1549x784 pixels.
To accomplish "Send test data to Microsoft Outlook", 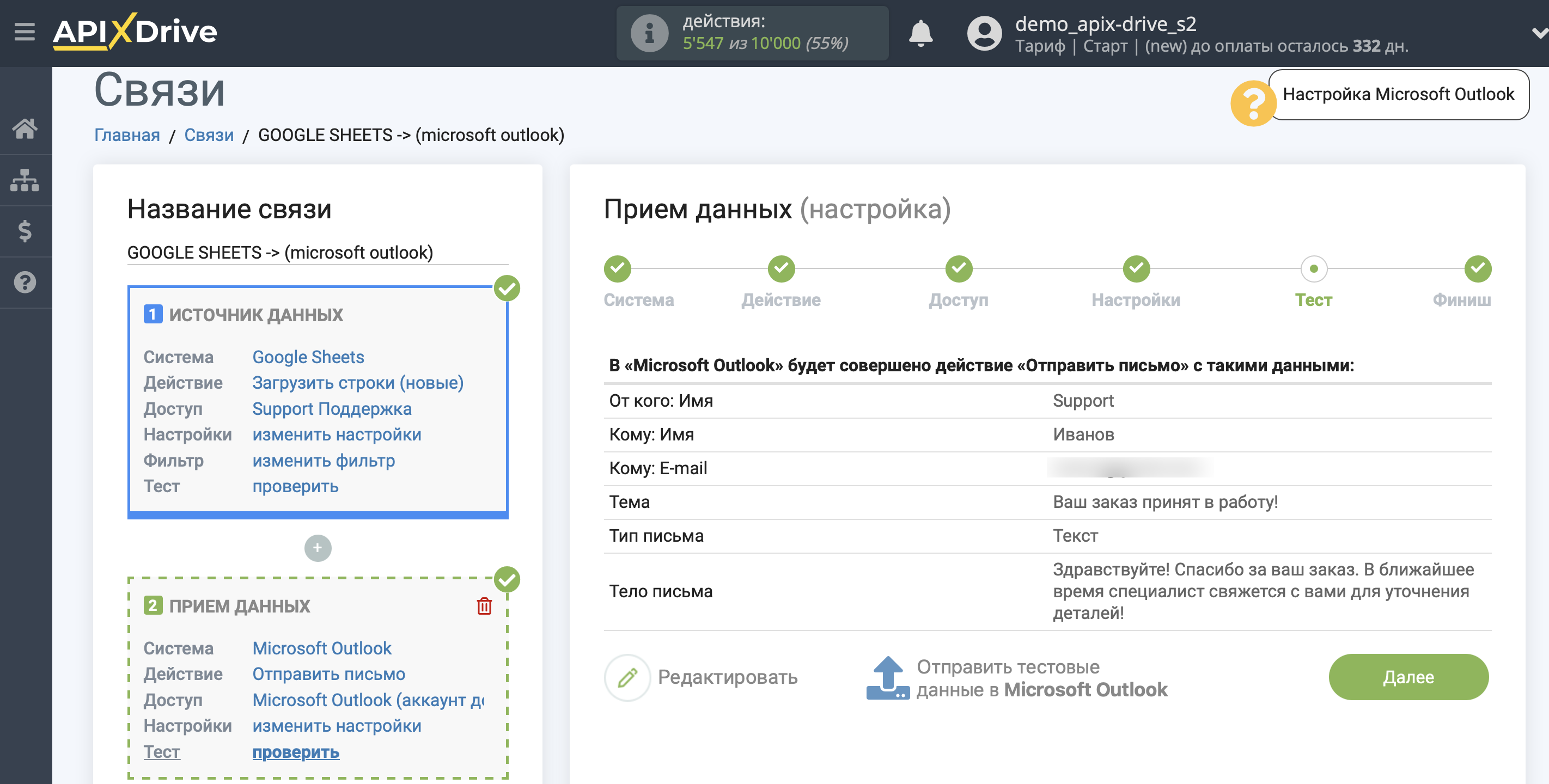I will (1041, 678).
